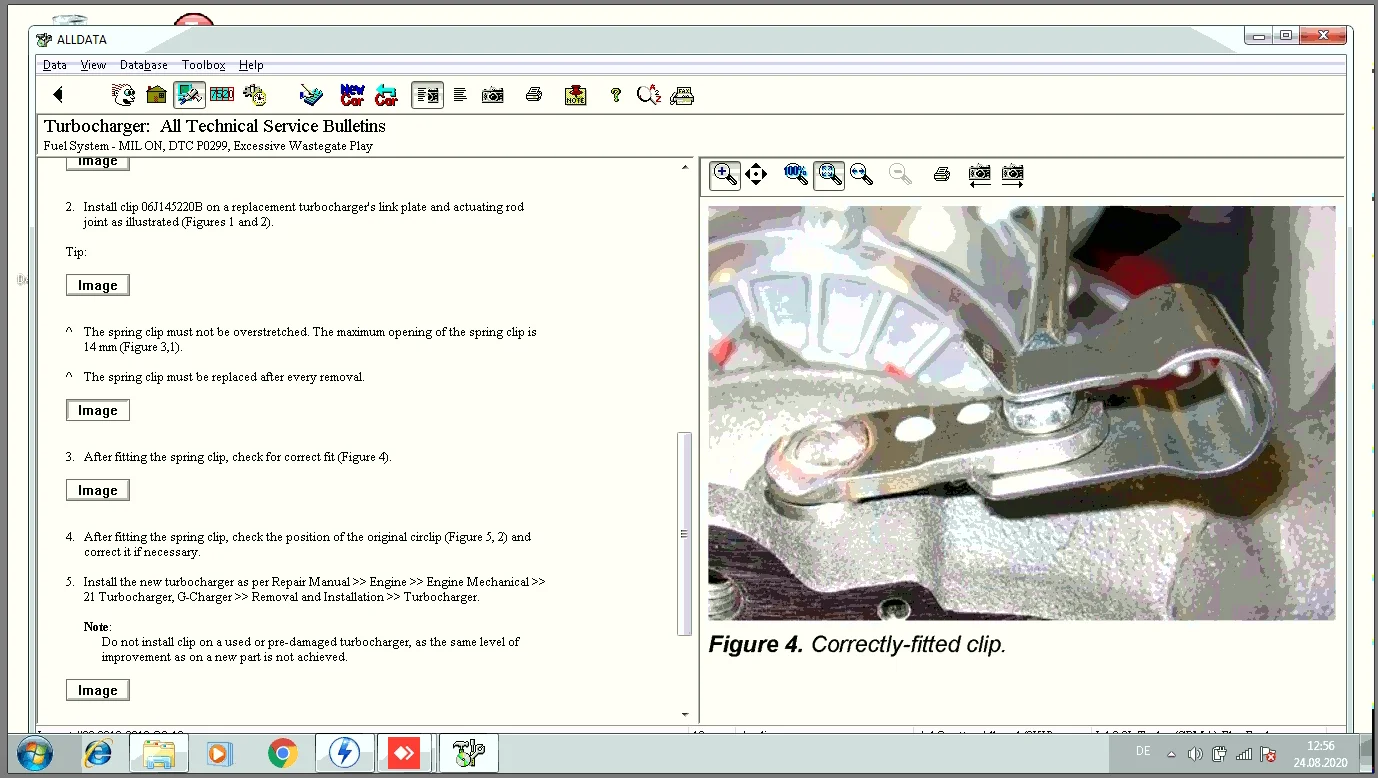
Task: Click the New Car toolbar icon
Action: [352, 95]
